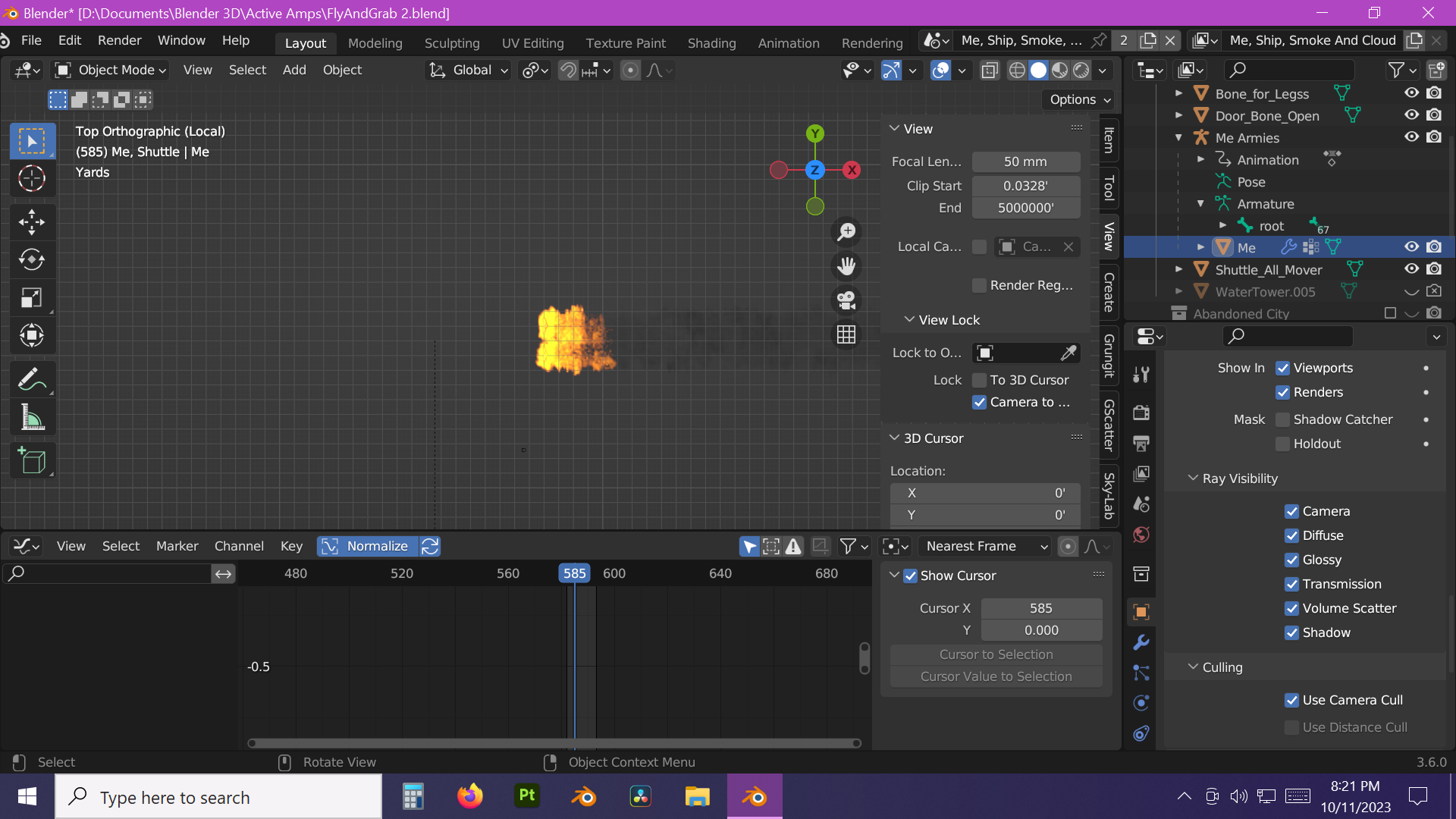Image resolution: width=1456 pixels, height=819 pixels.
Task: Hide Shuttle_All_Mover in viewport
Action: [1411, 269]
